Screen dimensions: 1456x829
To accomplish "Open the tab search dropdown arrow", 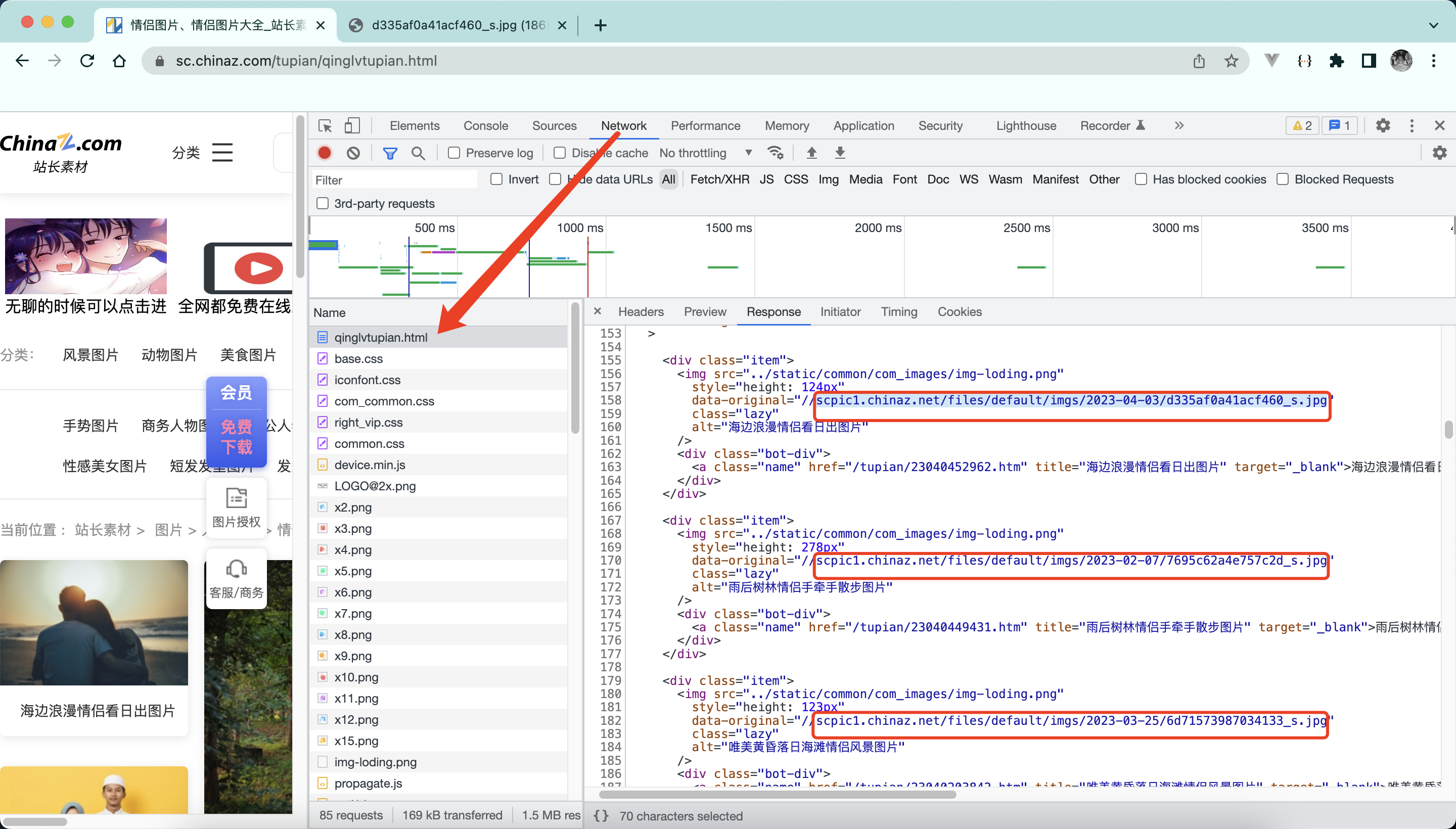I will pos(1434,25).
